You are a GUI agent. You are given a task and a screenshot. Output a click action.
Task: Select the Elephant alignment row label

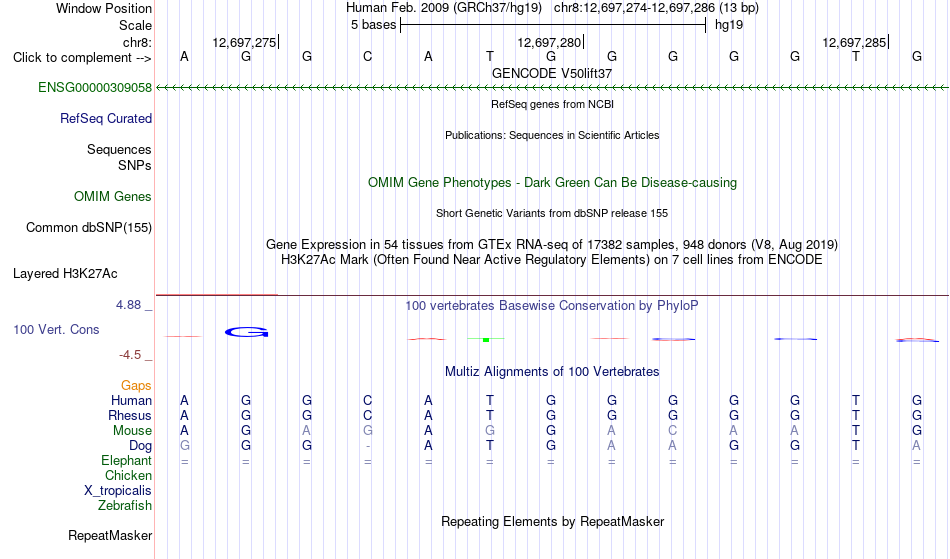[x=126, y=460]
